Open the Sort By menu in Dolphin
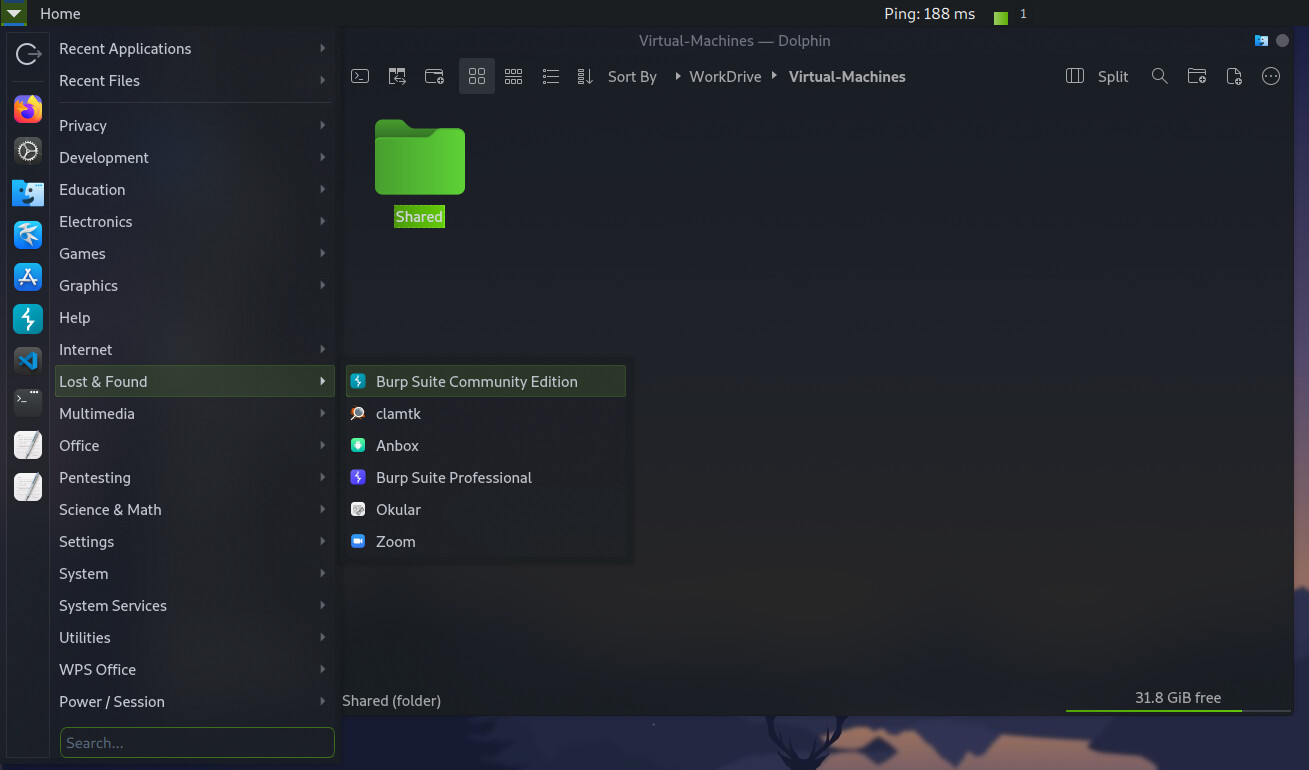The image size is (1309, 770). pos(617,76)
